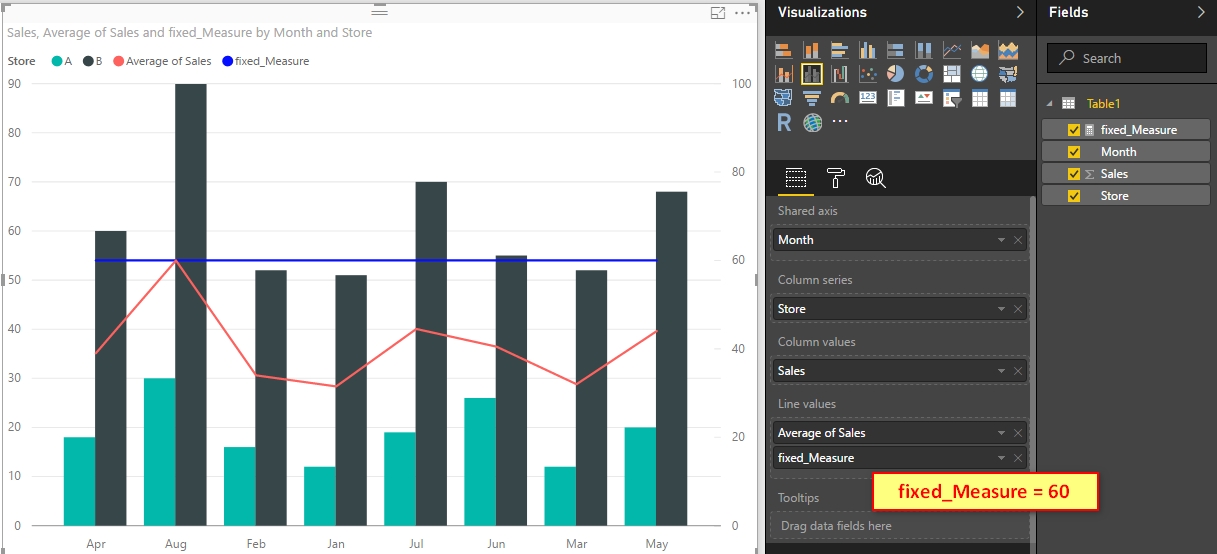Select the shape map visual

(783, 98)
